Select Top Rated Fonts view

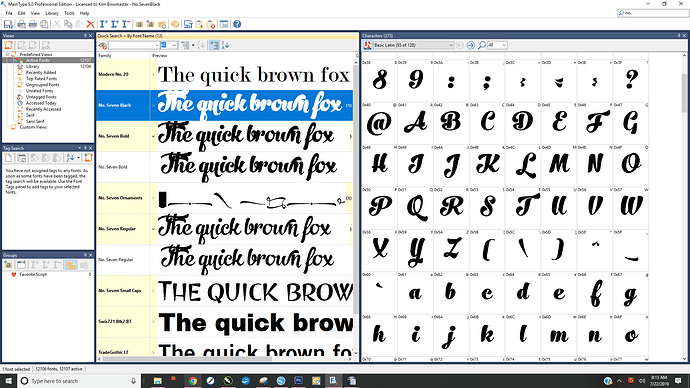point(41,79)
